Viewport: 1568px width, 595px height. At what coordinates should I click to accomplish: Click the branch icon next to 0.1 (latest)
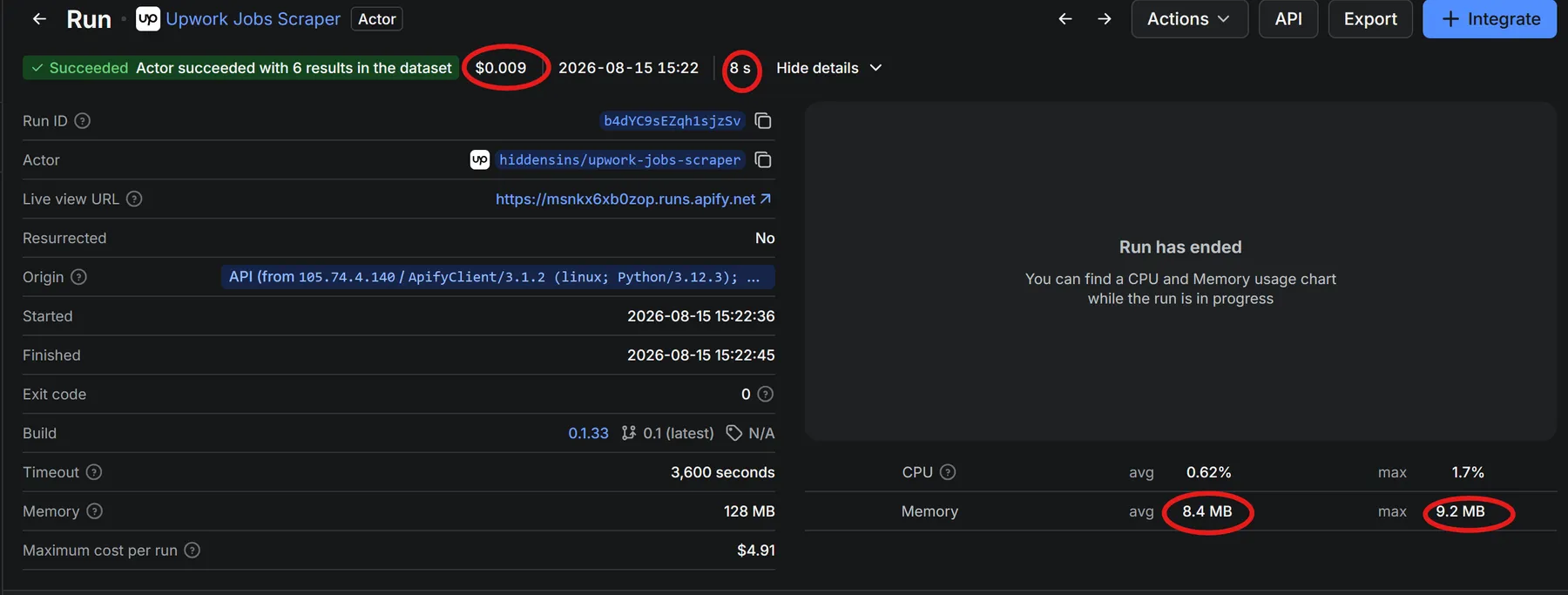(x=629, y=433)
